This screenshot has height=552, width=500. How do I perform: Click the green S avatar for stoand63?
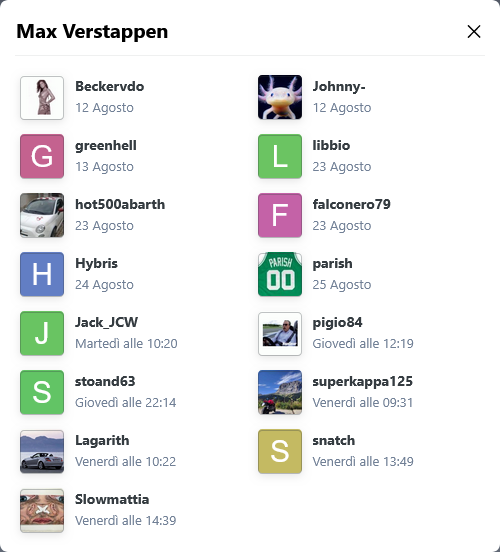click(42, 392)
